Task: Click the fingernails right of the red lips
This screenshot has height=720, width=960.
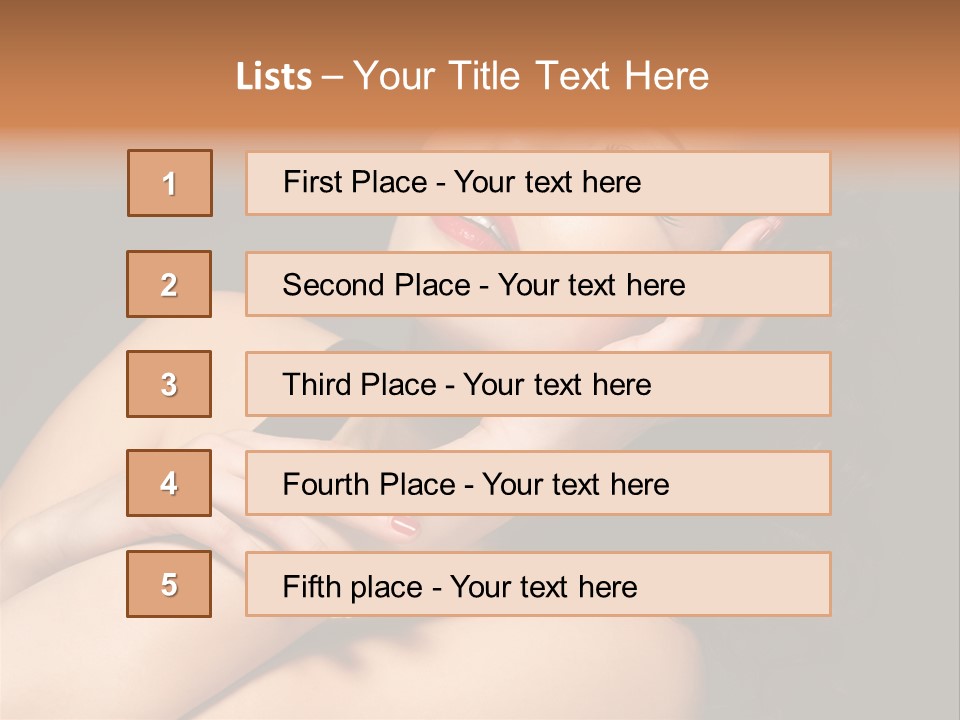Action: point(766,231)
